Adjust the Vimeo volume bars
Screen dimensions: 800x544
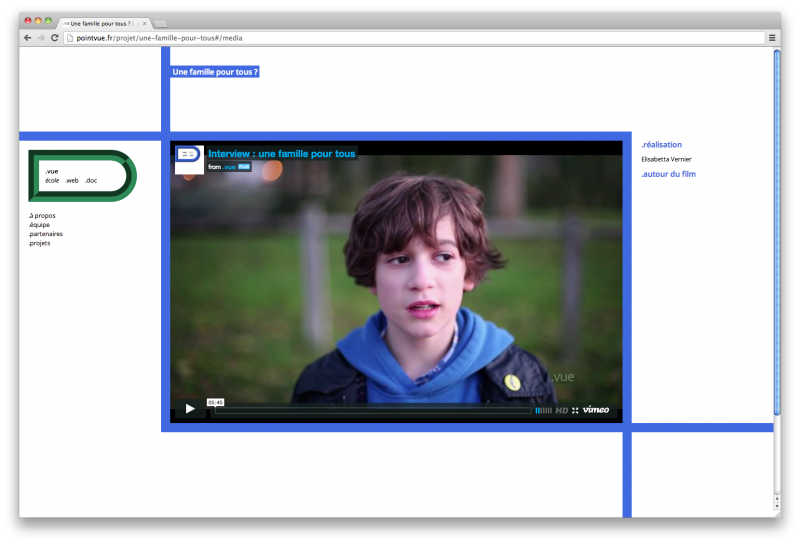tap(543, 410)
